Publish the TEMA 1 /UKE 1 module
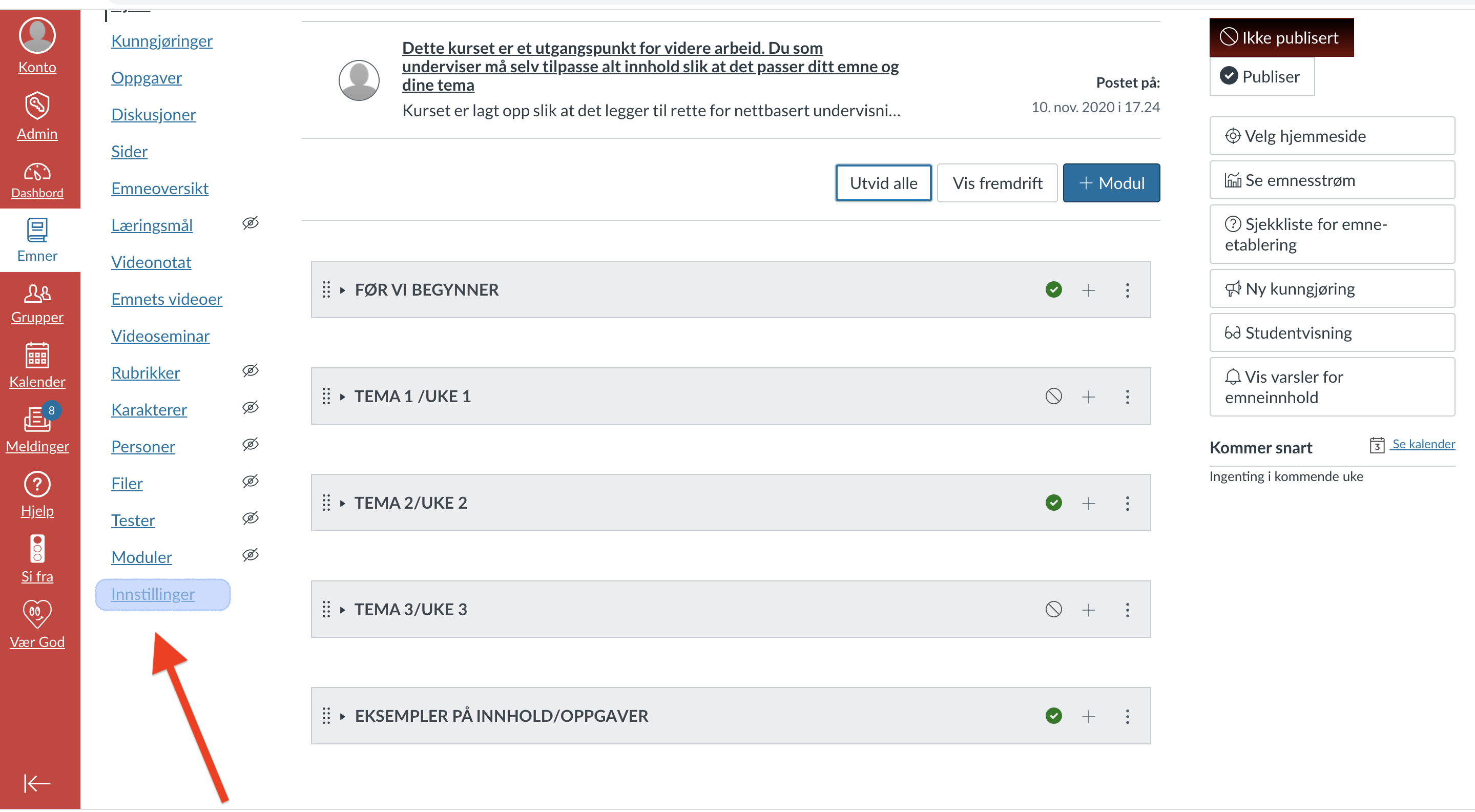 tap(1053, 397)
